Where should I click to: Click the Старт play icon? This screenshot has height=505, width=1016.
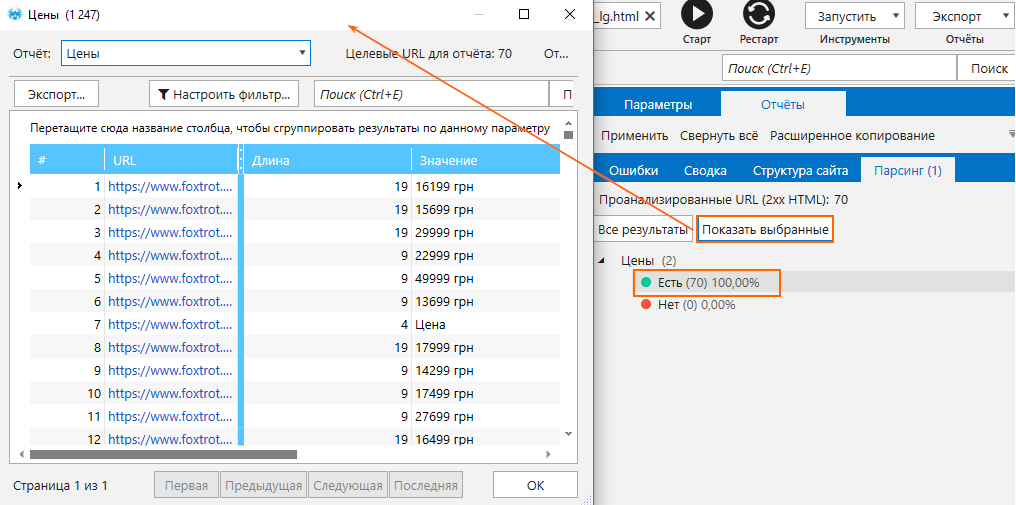[x=697, y=14]
